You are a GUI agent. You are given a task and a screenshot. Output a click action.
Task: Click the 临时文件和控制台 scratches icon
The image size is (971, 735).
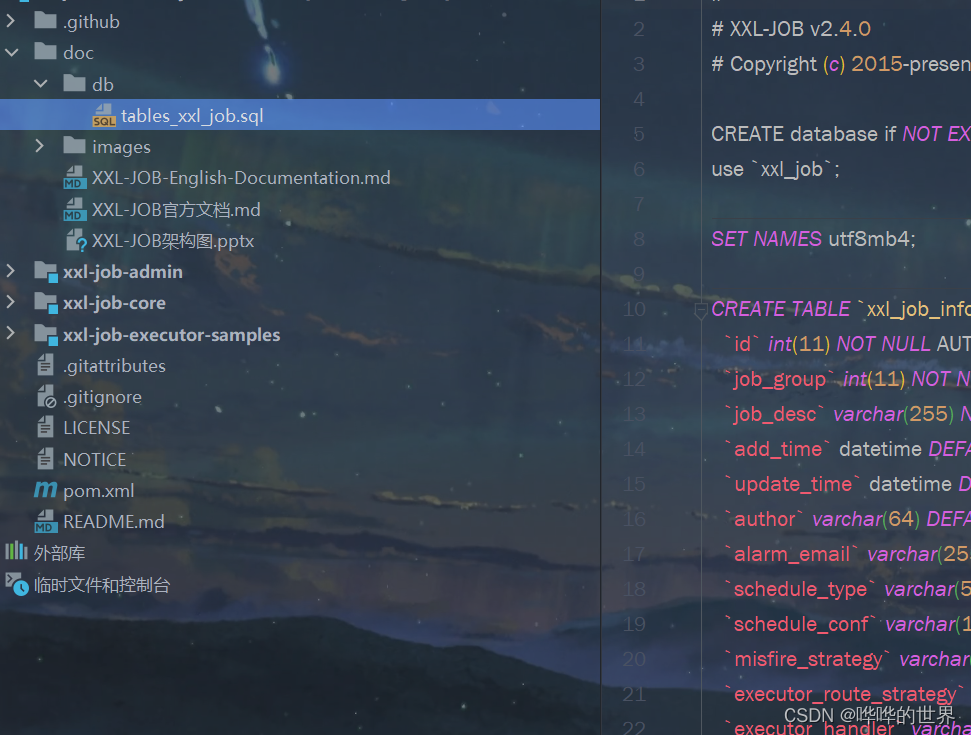point(17,583)
